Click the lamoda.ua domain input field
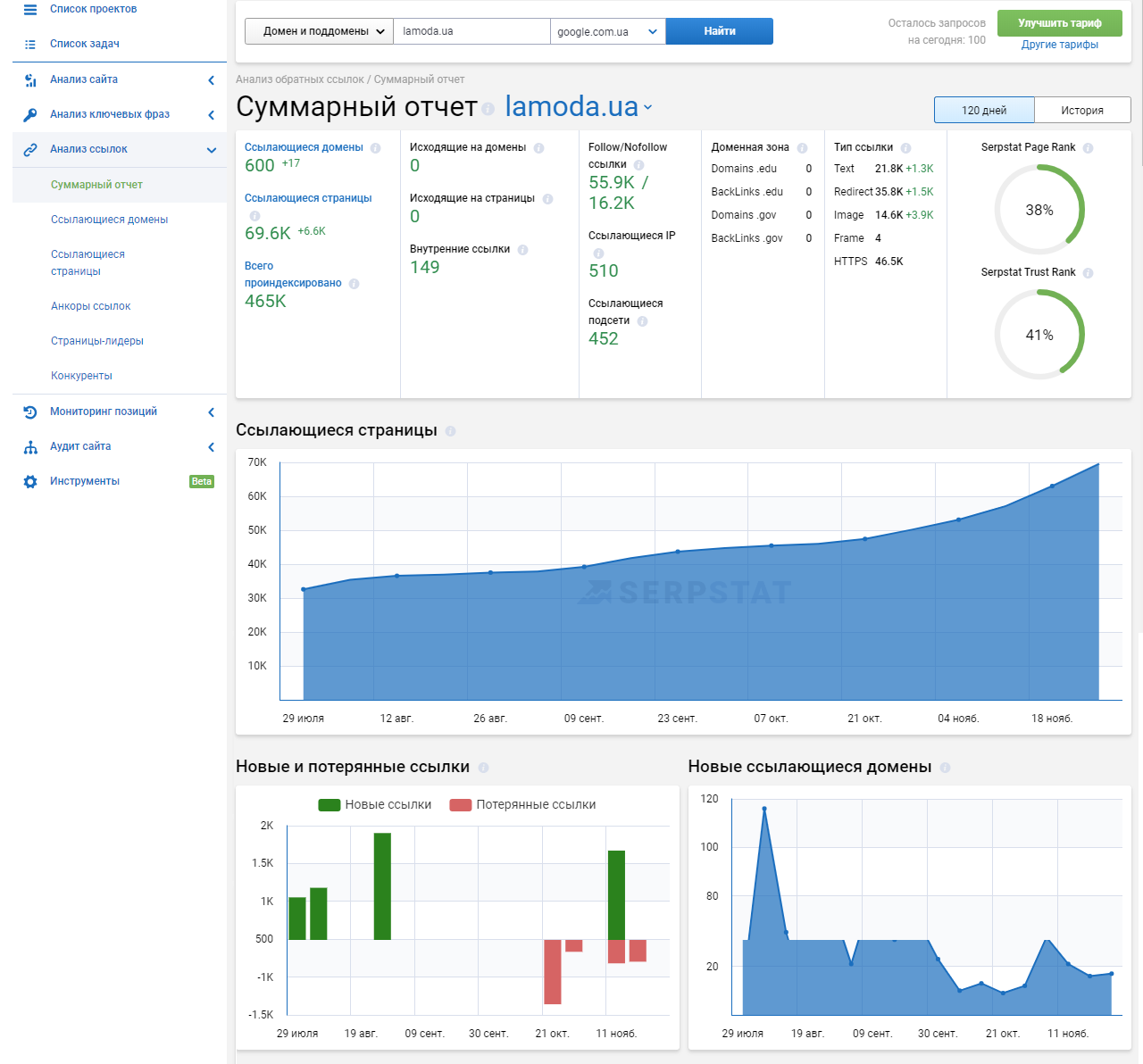The height and width of the screenshot is (1064, 1143). 471,31
